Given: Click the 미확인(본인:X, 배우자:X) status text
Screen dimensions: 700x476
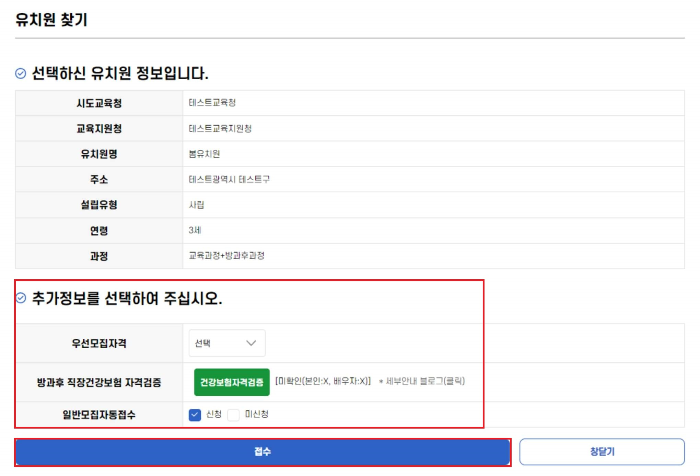Looking at the screenshot, I should [323, 381].
